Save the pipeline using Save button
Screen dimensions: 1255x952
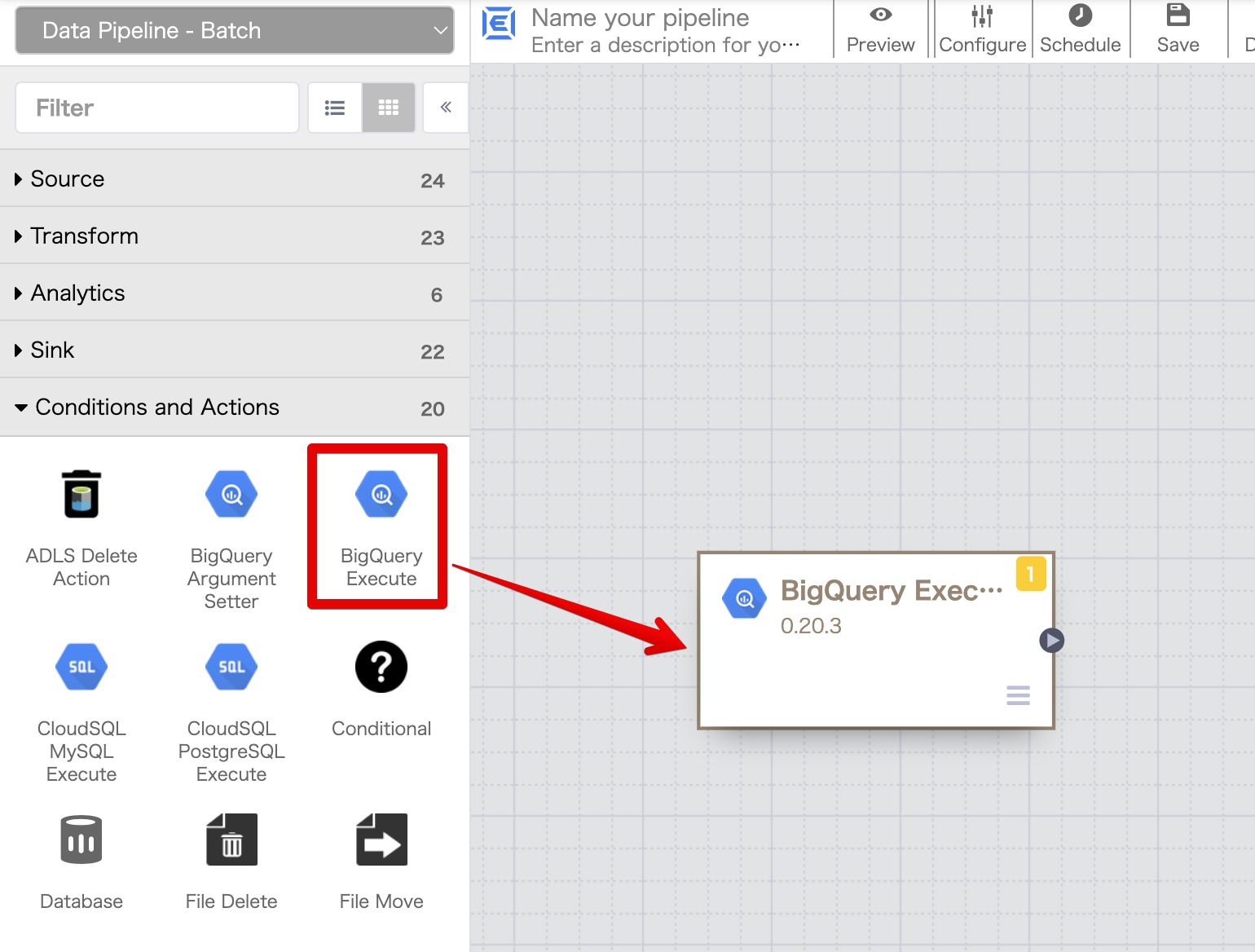point(1178,29)
